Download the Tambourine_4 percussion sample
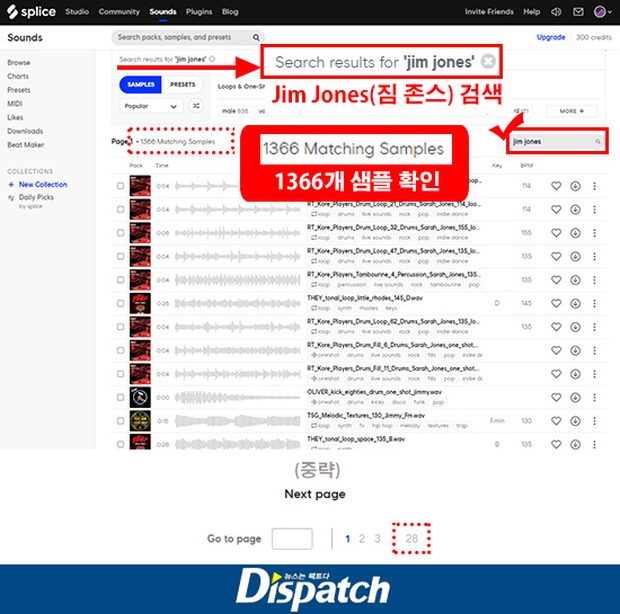 click(x=575, y=280)
